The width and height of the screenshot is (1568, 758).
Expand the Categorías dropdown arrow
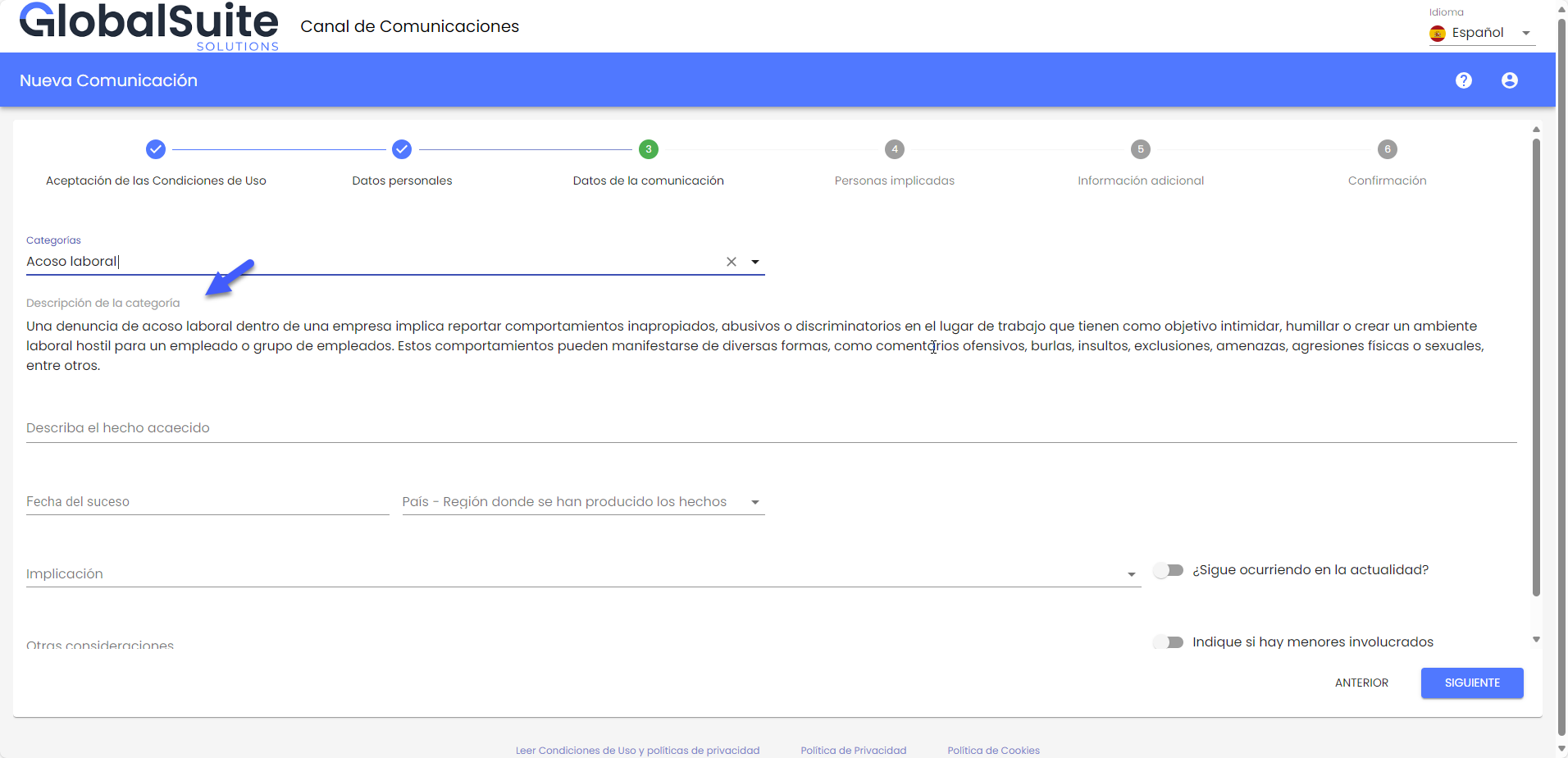click(755, 262)
